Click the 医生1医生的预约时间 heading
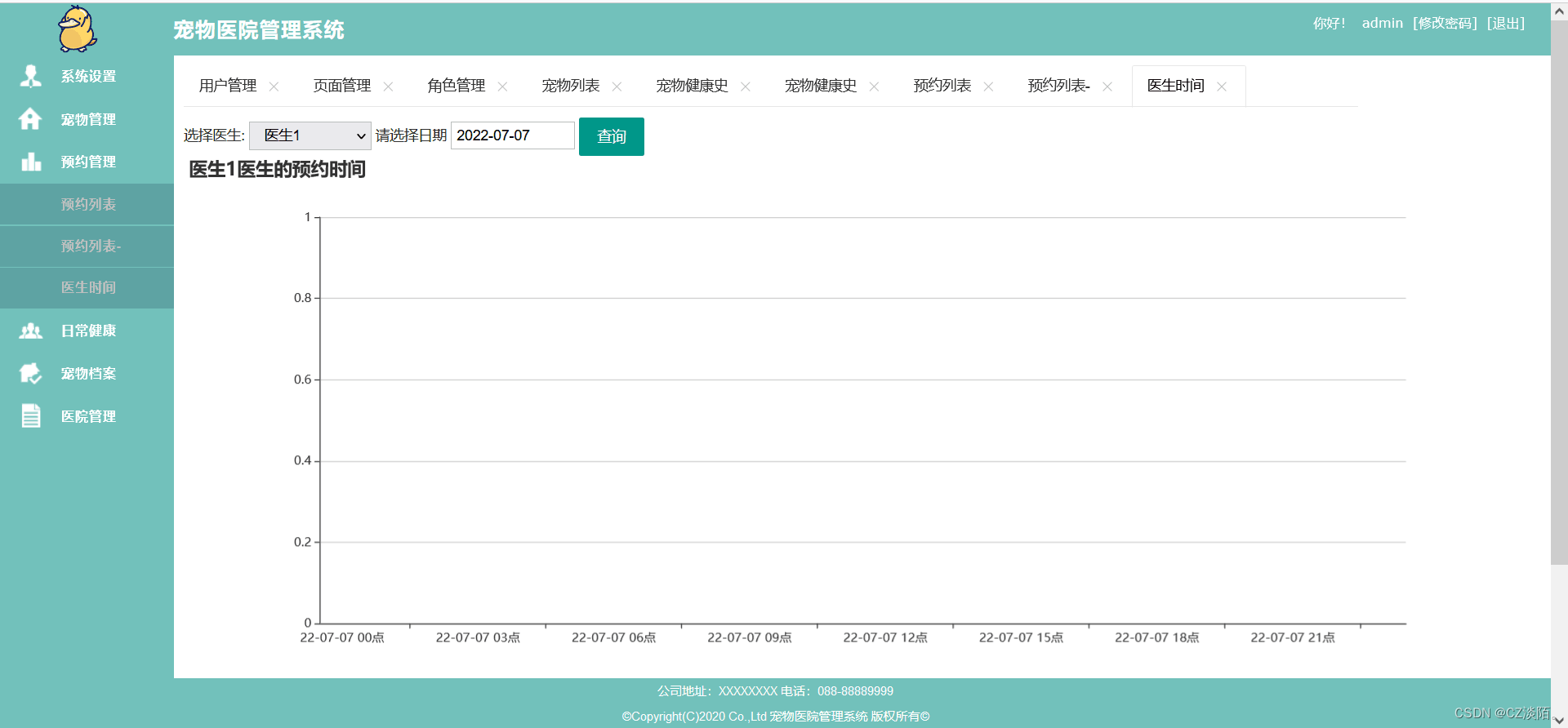Image resolution: width=1568 pixels, height=728 pixels. pyautogui.click(x=277, y=170)
